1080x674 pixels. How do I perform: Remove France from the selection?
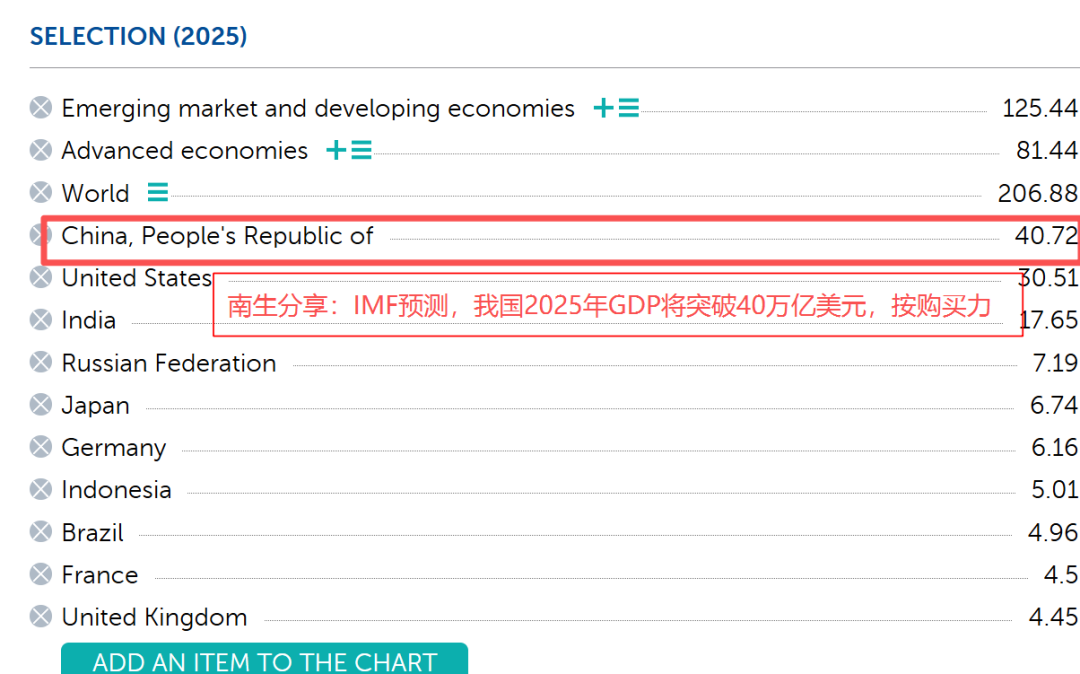40,575
